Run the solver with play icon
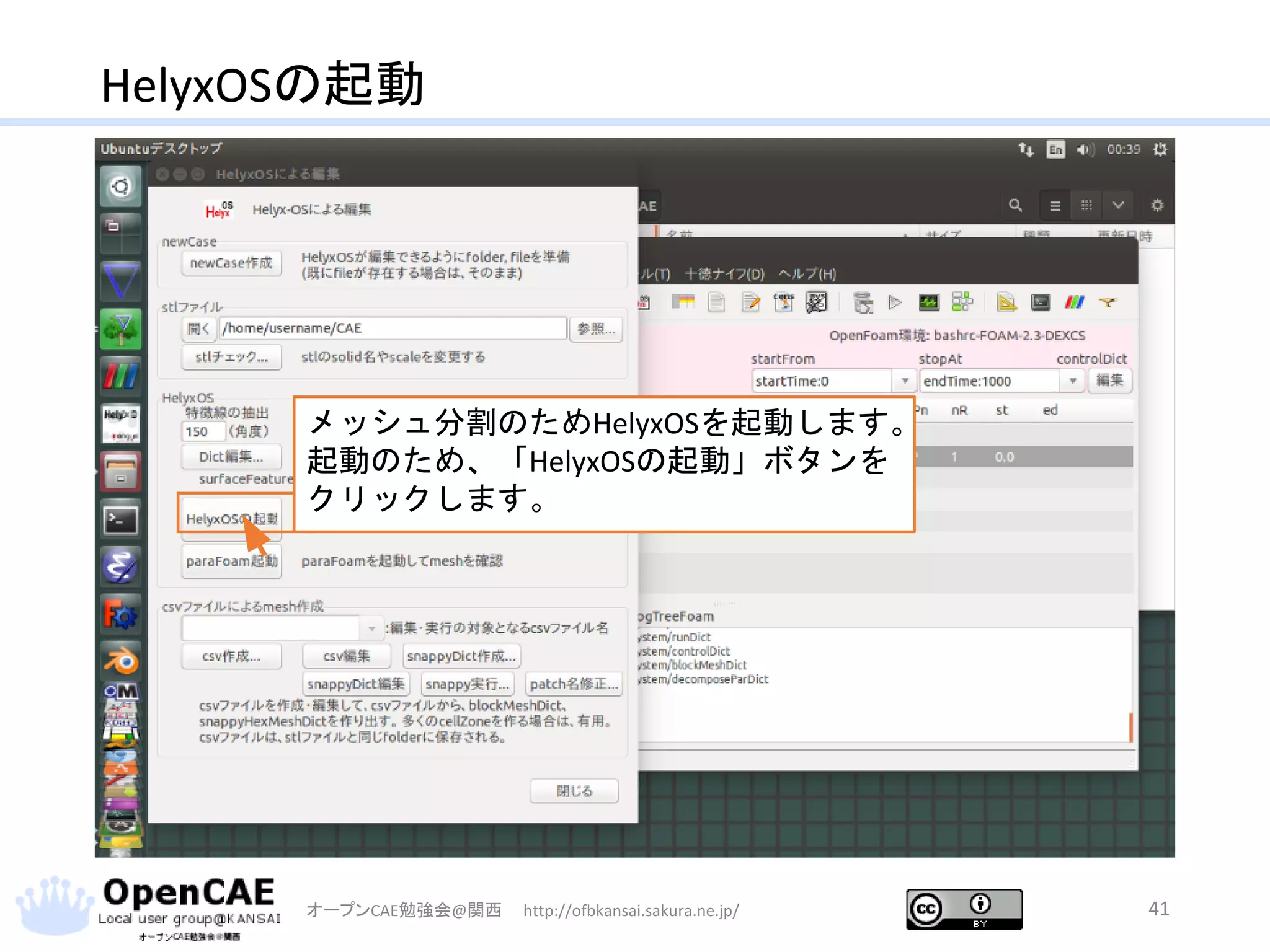The width and height of the screenshot is (1270, 952). tap(894, 302)
